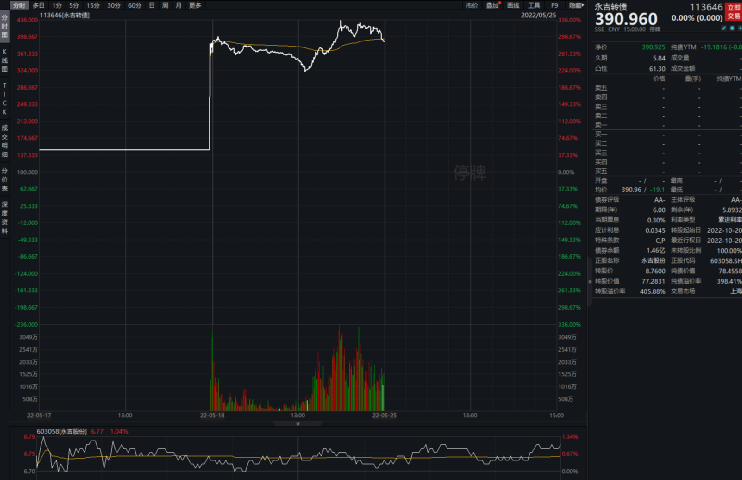The height and width of the screenshot is (480, 742).
Task: Select the 15分 interval
Action: click(92, 5)
